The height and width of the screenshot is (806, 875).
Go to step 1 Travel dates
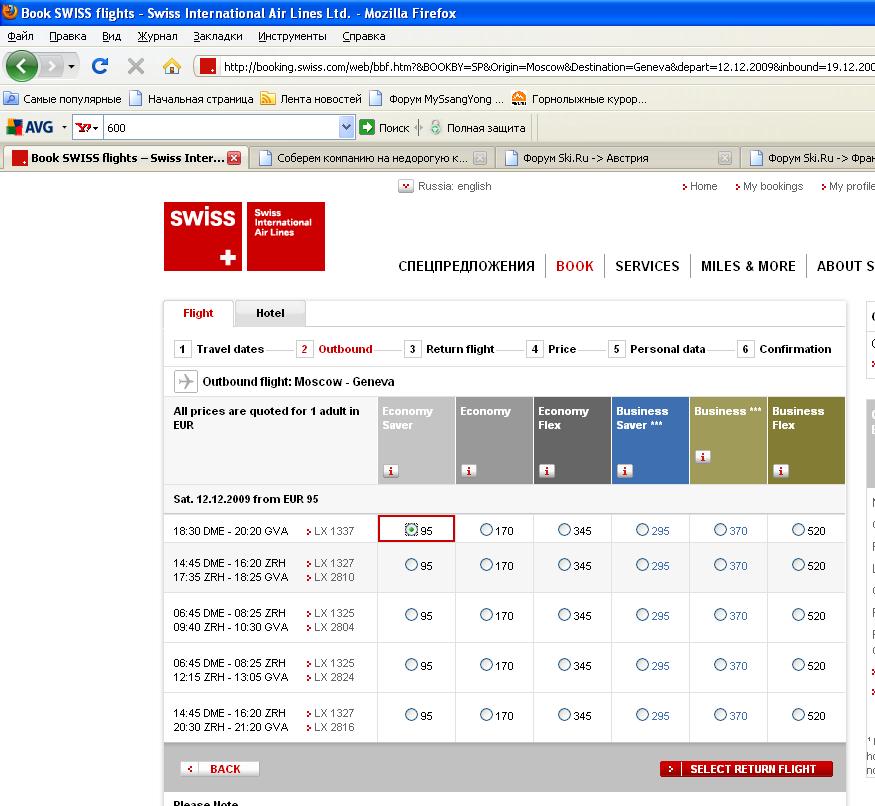tap(219, 349)
